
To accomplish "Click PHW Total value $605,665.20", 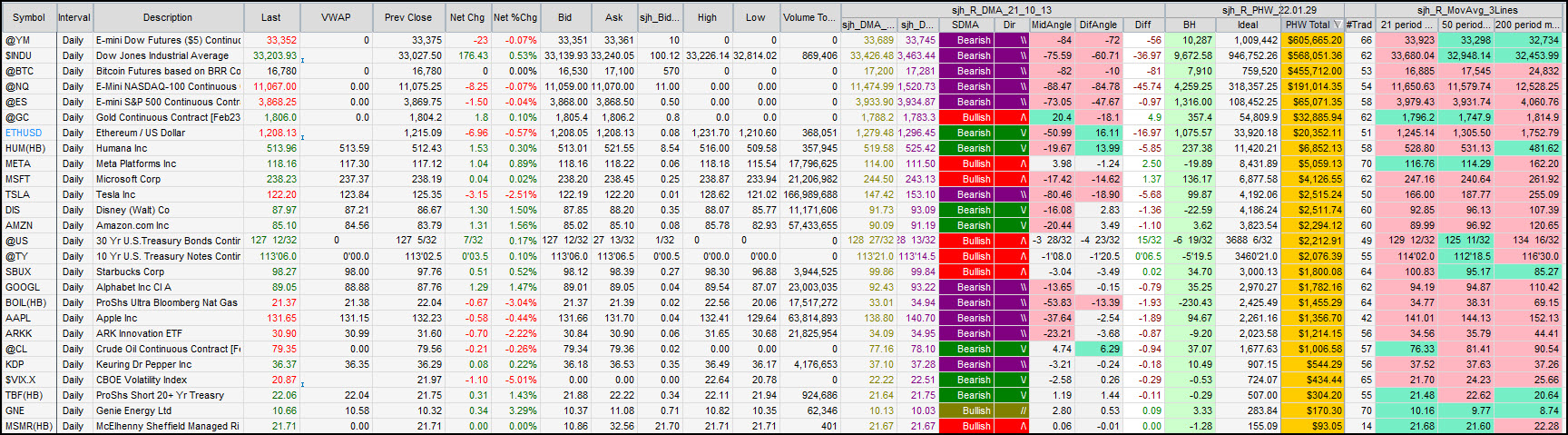I will (x=1312, y=40).
